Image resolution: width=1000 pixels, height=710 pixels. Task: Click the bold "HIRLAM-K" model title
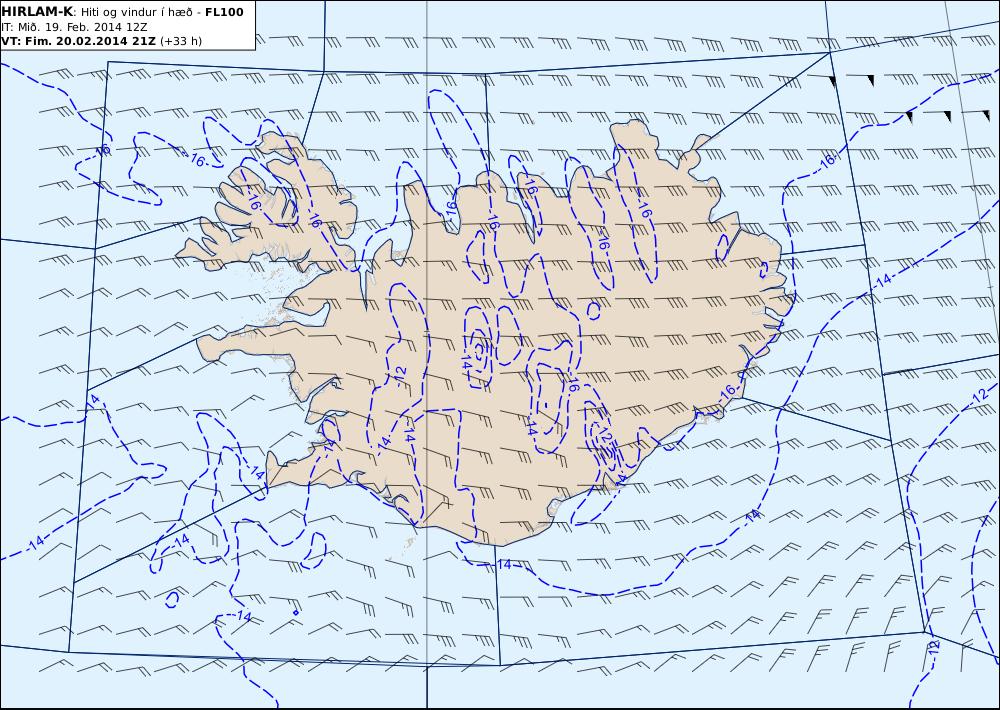click(x=37, y=12)
